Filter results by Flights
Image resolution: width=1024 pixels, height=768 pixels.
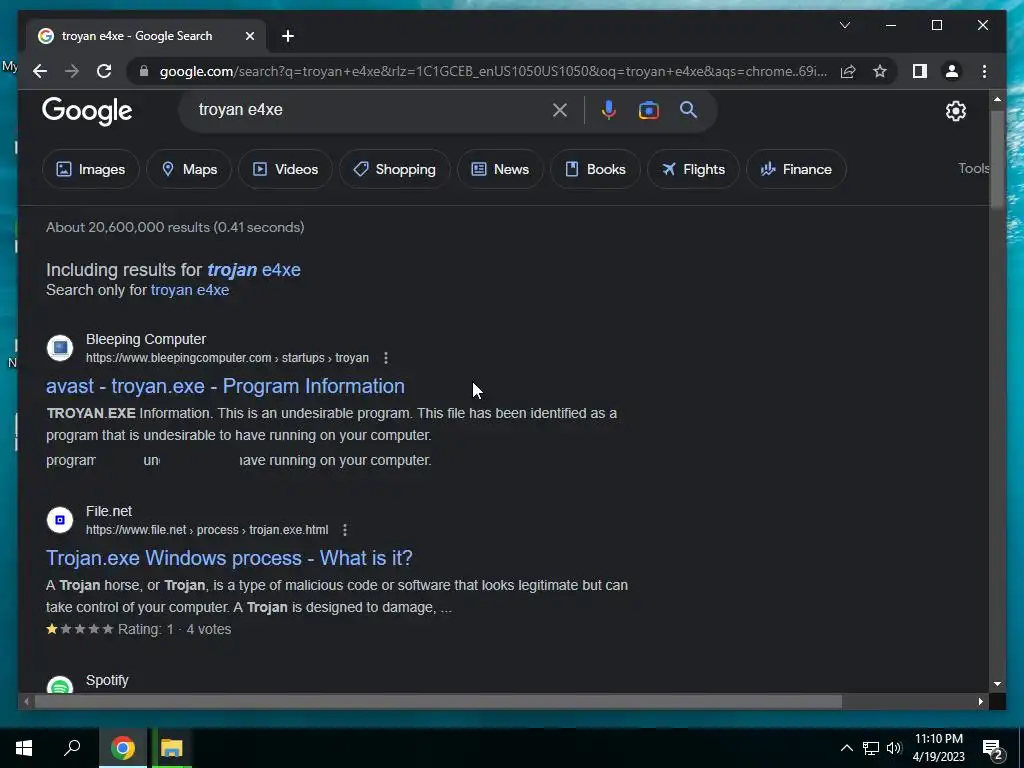[x=693, y=169]
